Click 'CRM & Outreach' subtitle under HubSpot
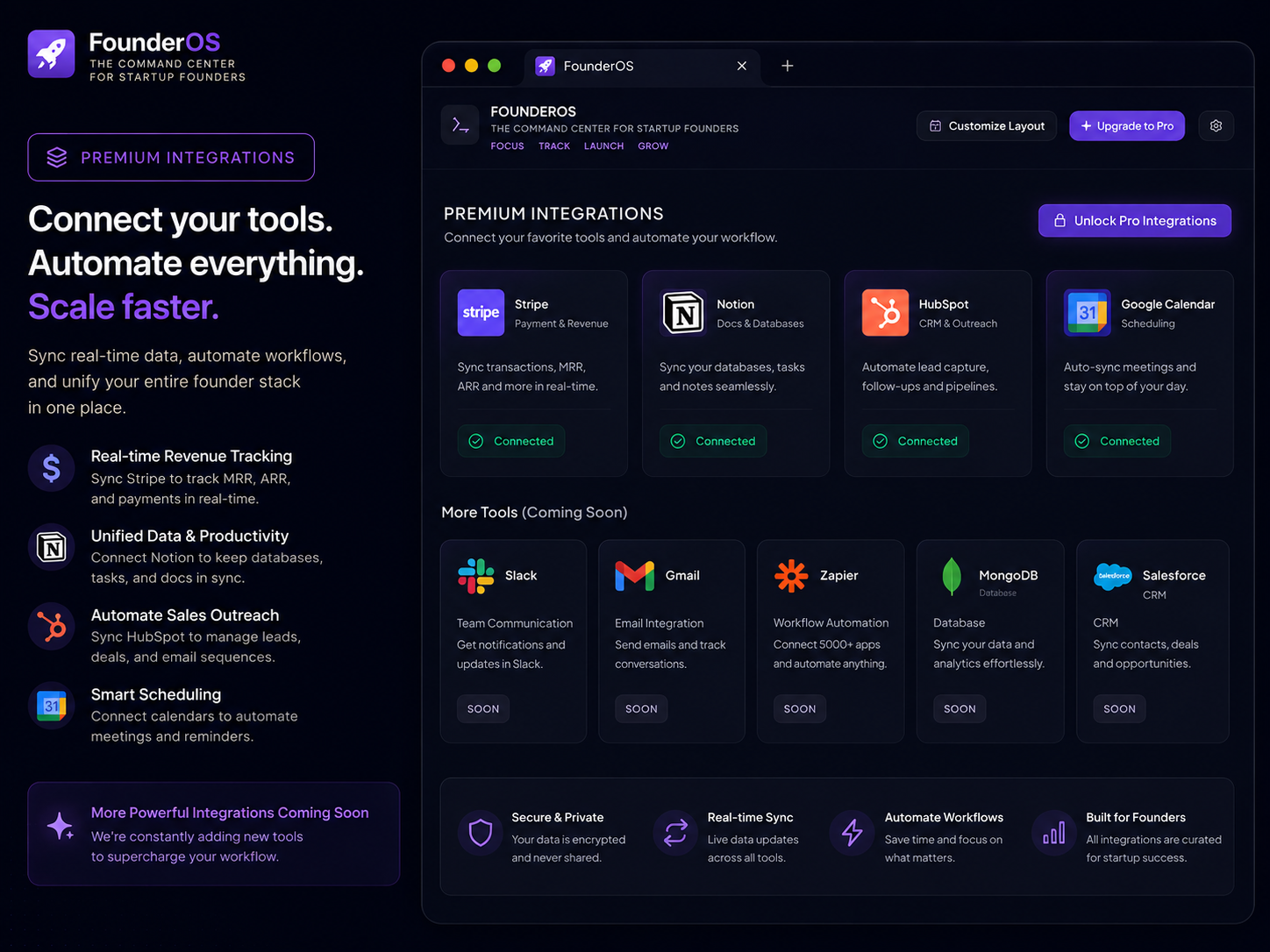The height and width of the screenshot is (952, 1270). pyautogui.click(x=958, y=323)
